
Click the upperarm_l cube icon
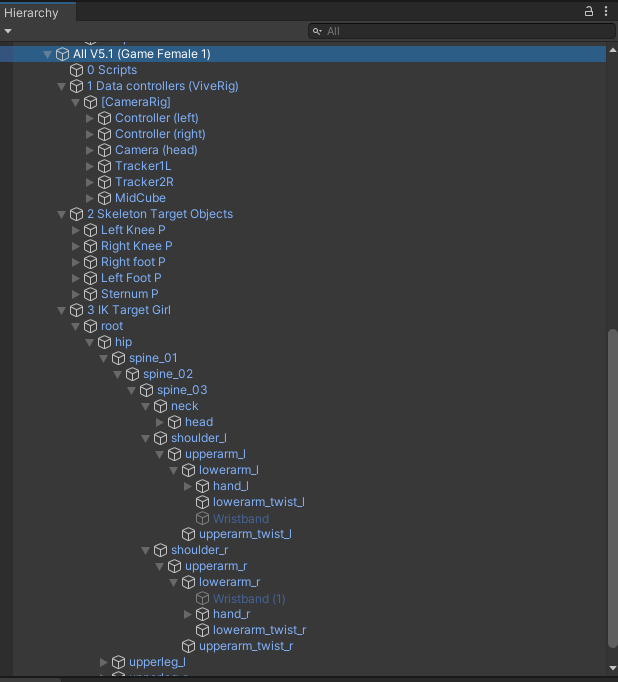click(174, 455)
